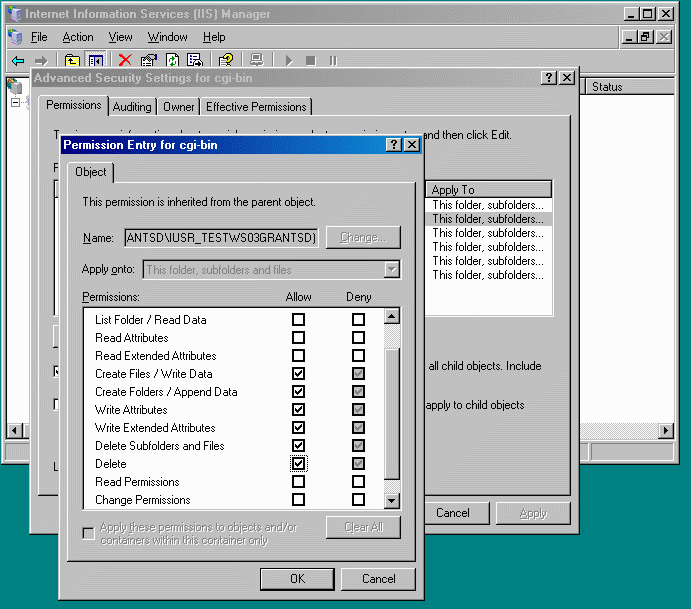Click the permissions list scrollbar thumb
This screenshot has height=609, width=691.
pos(392,414)
